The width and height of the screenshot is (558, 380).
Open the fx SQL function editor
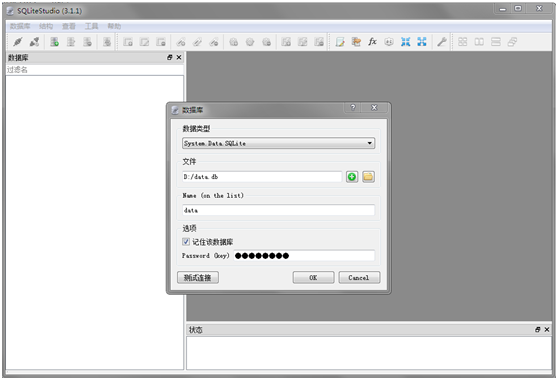tap(373, 42)
